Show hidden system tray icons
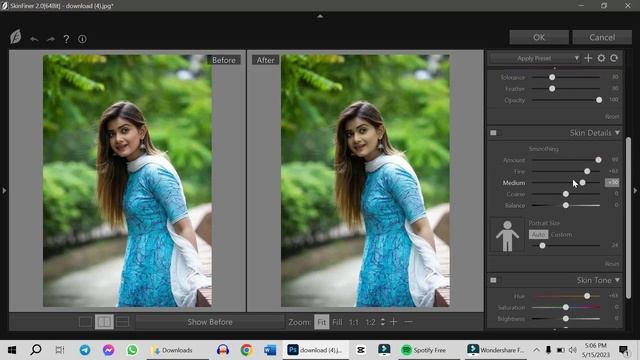Screen dimensions: 640x360 click(536, 350)
